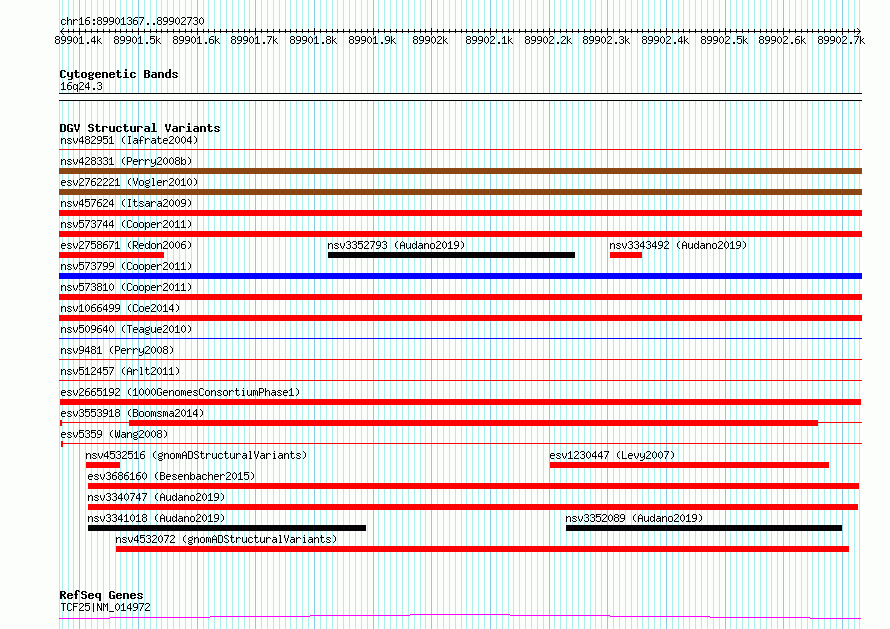
Task: Open the nsv4532516 (gnomADStructuralVariants) text label
Action: [x=196, y=455]
